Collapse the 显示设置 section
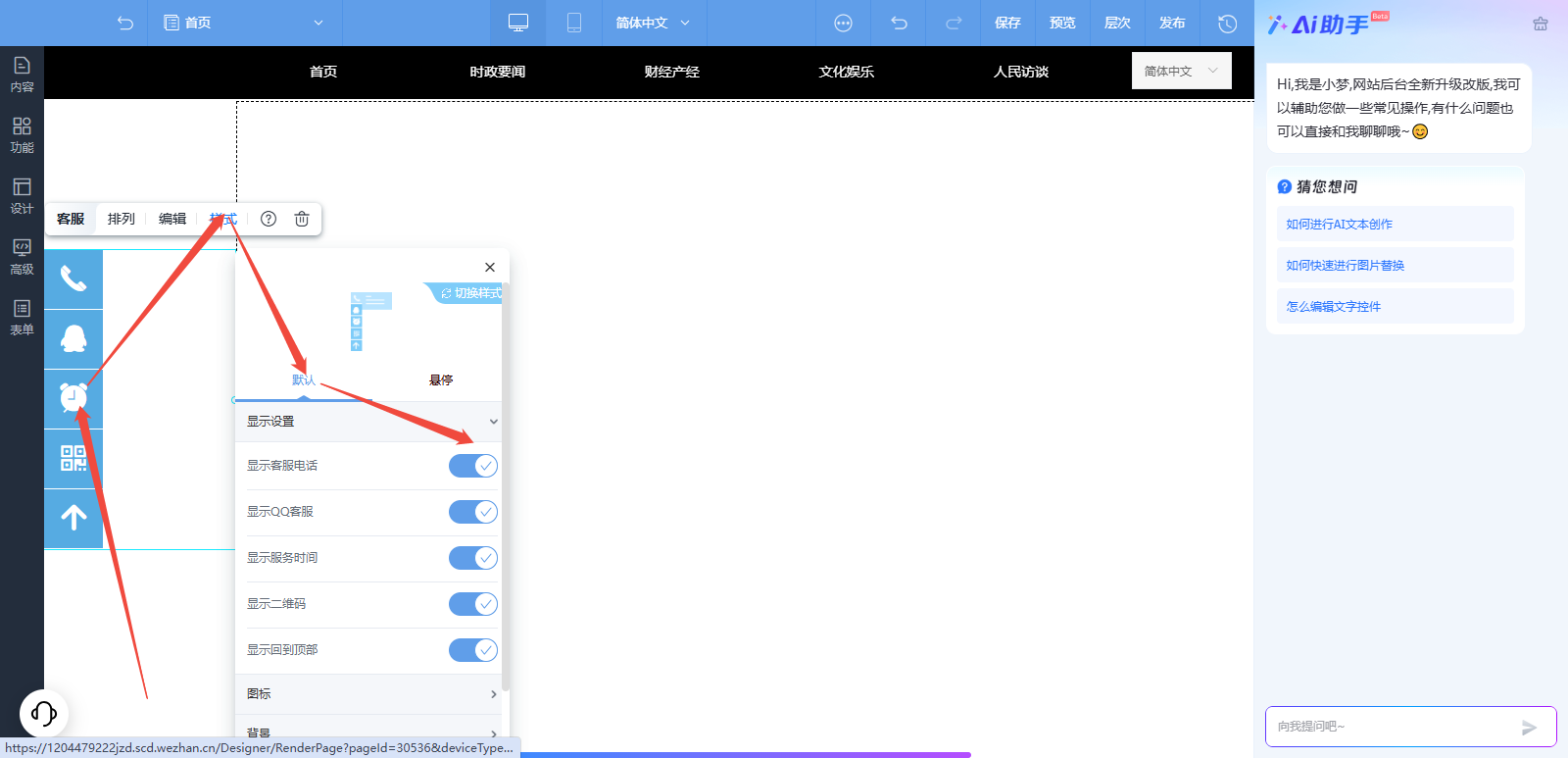1568x758 pixels. tap(368, 422)
